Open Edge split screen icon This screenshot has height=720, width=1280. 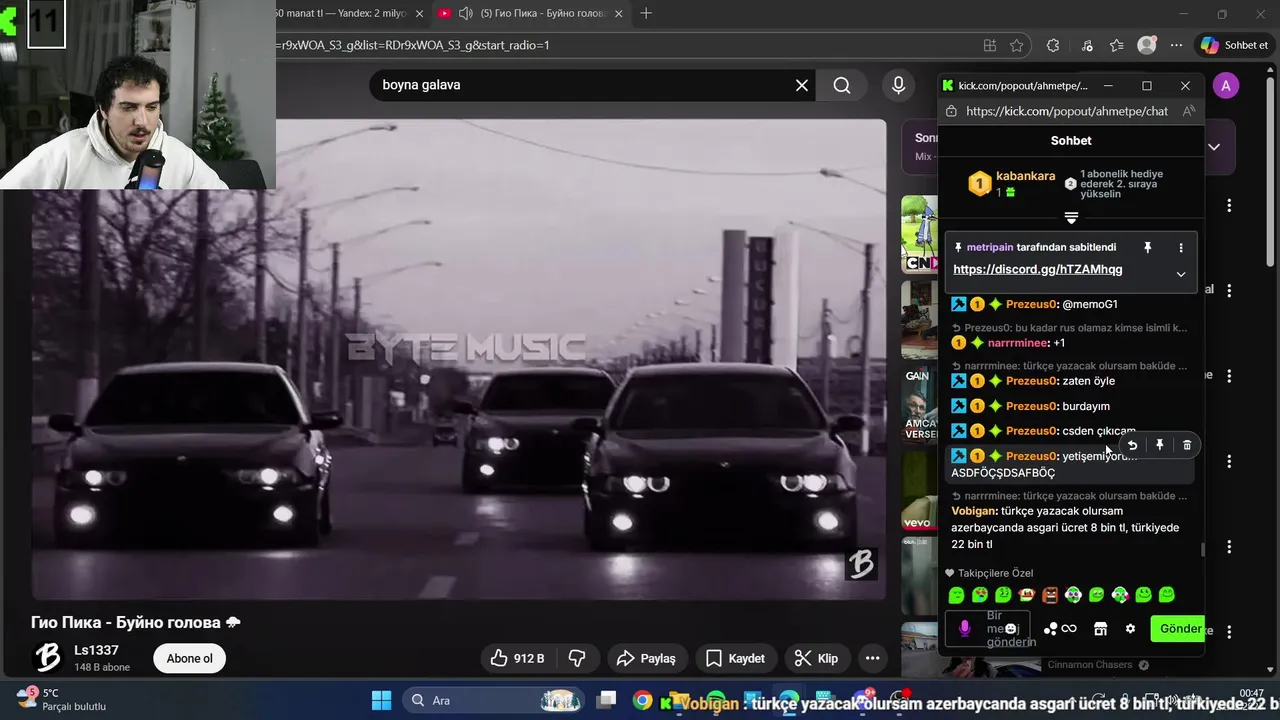[x=989, y=45]
